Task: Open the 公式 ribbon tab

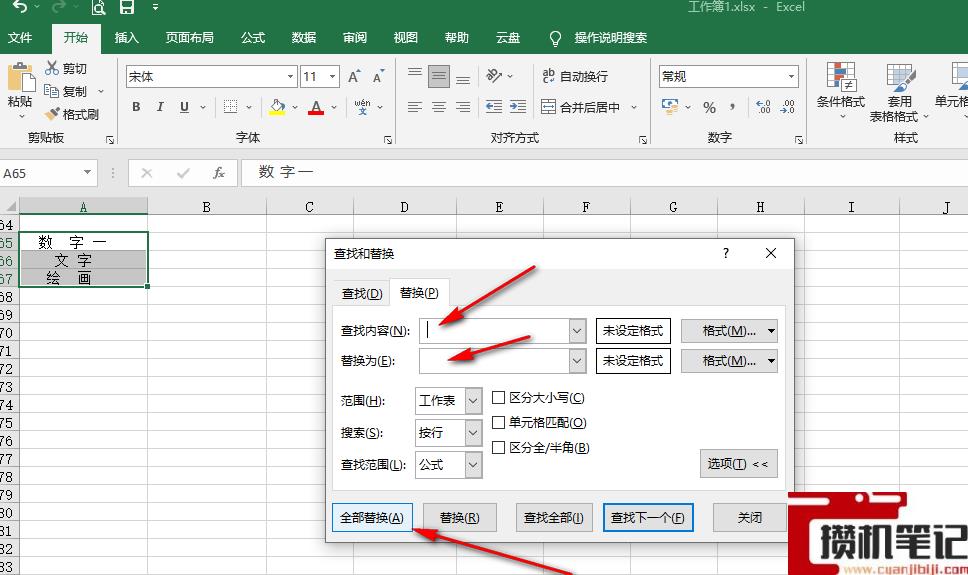Action: point(253,38)
